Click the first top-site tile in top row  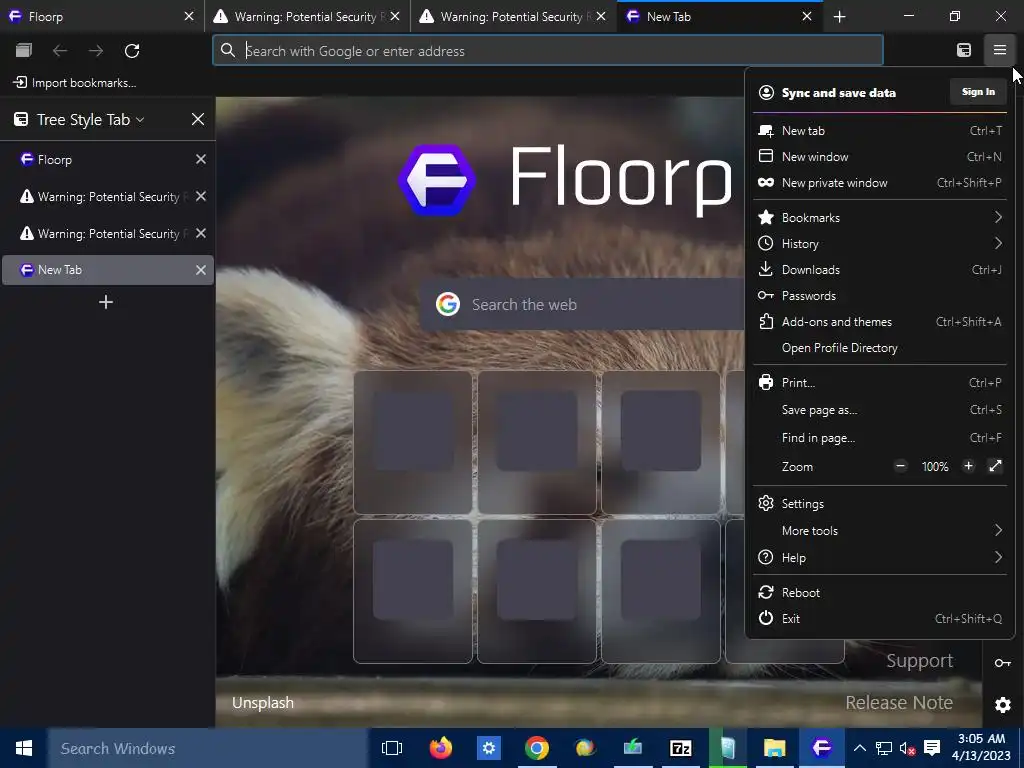click(413, 442)
